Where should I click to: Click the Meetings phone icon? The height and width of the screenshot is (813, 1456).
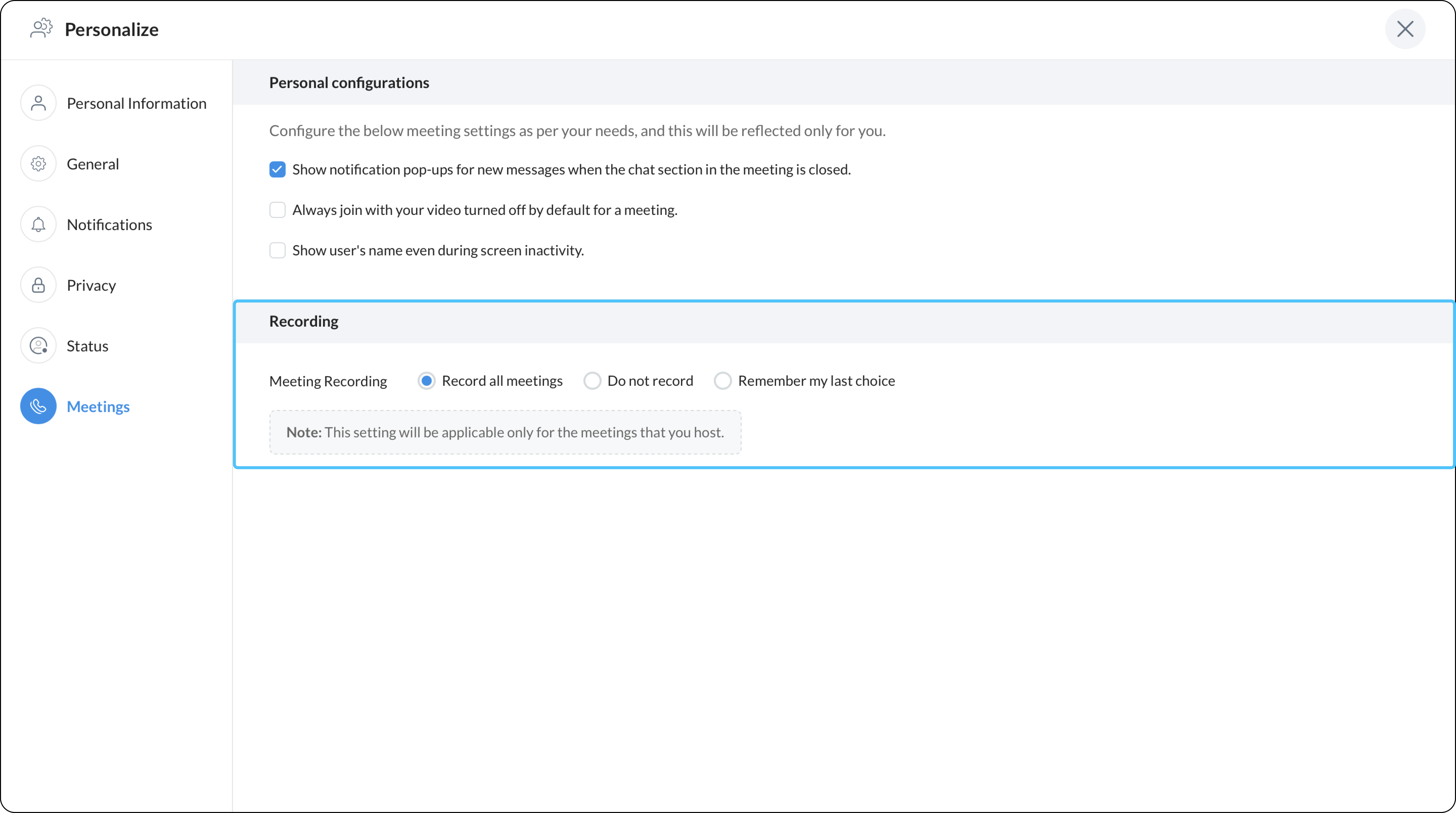click(x=38, y=406)
